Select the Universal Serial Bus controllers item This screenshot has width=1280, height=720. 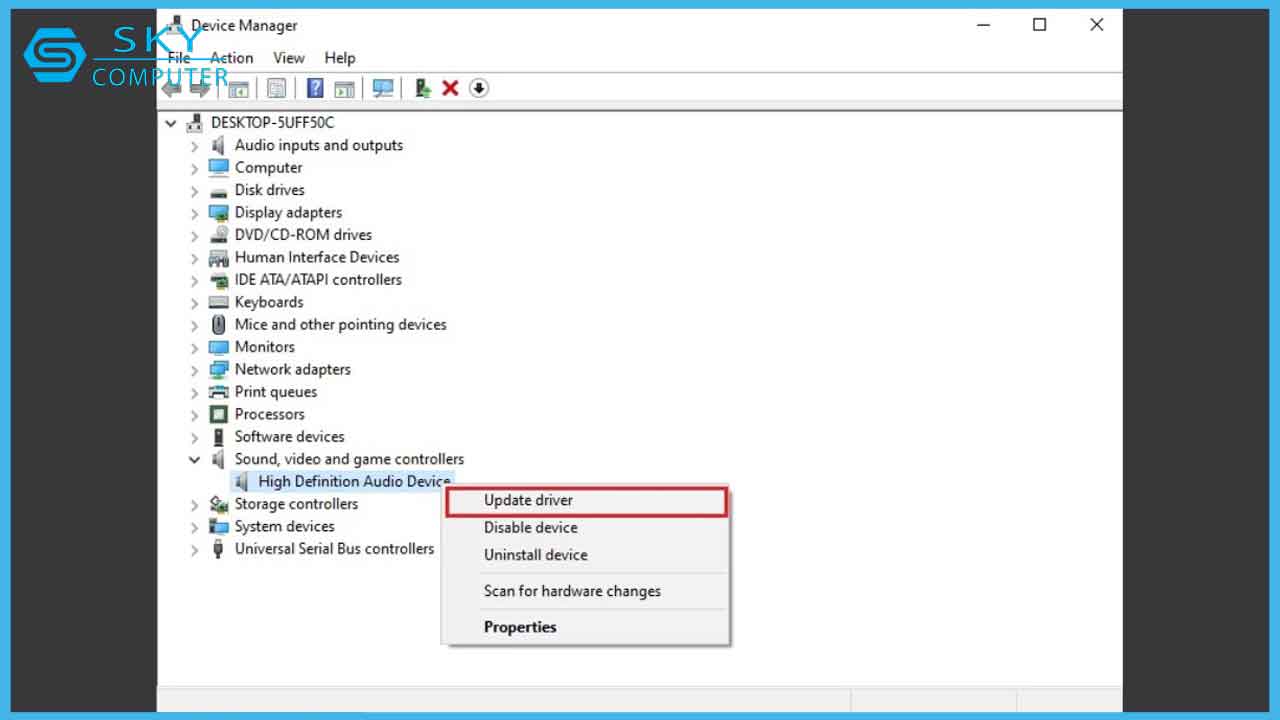tap(334, 549)
